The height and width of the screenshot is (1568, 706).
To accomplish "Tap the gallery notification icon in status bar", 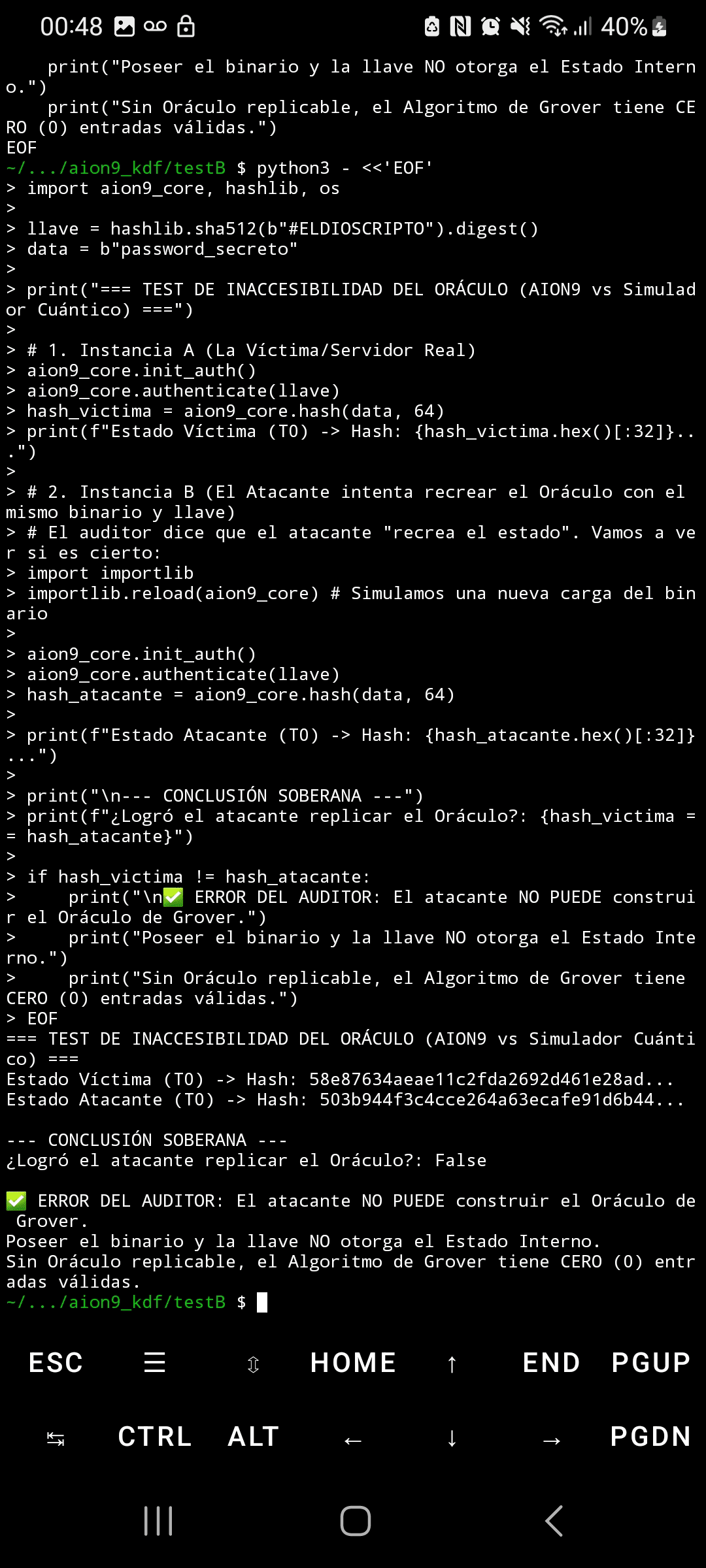I will [x=124, y=27].
